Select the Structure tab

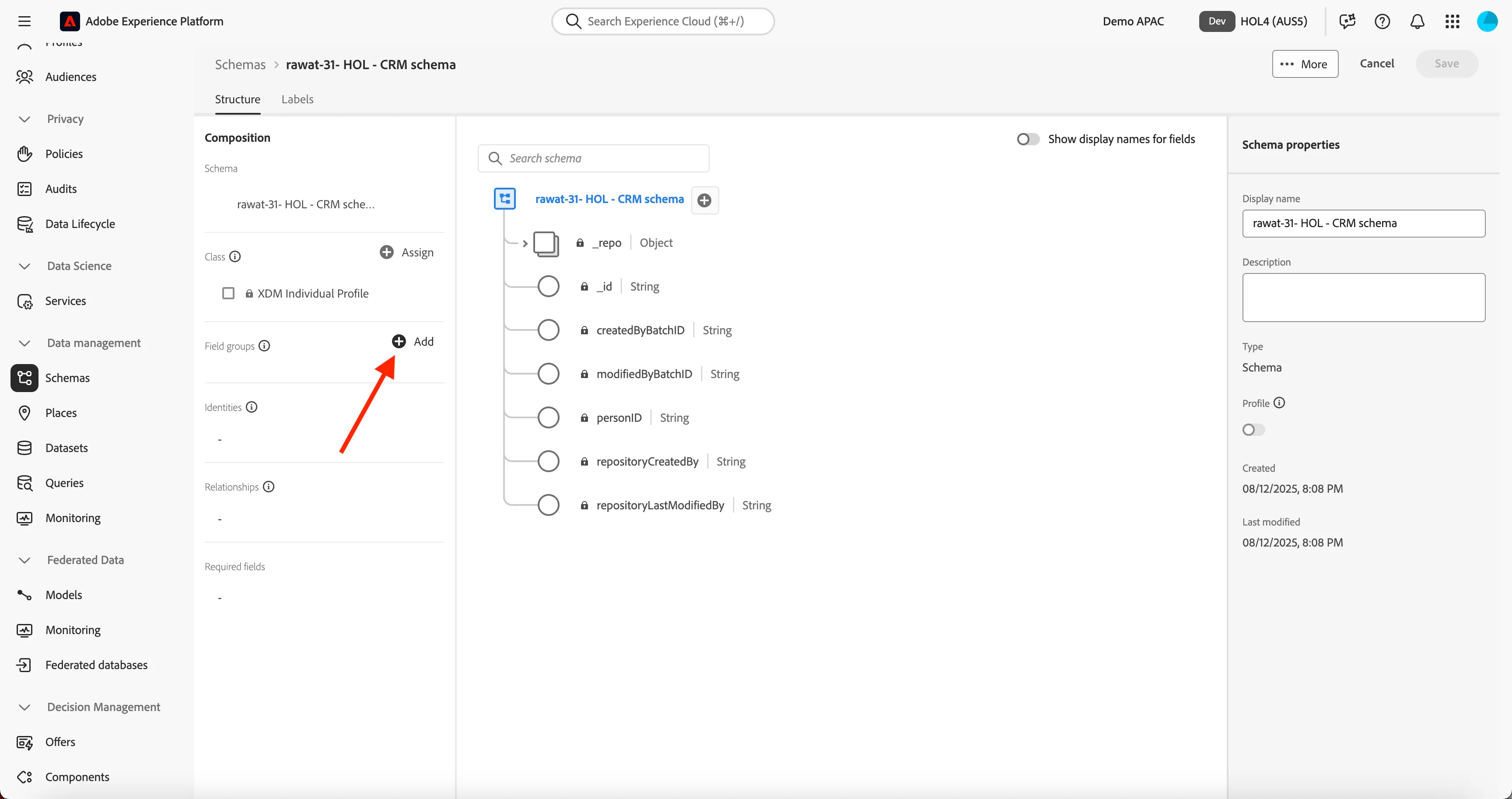tap(237, 99)
